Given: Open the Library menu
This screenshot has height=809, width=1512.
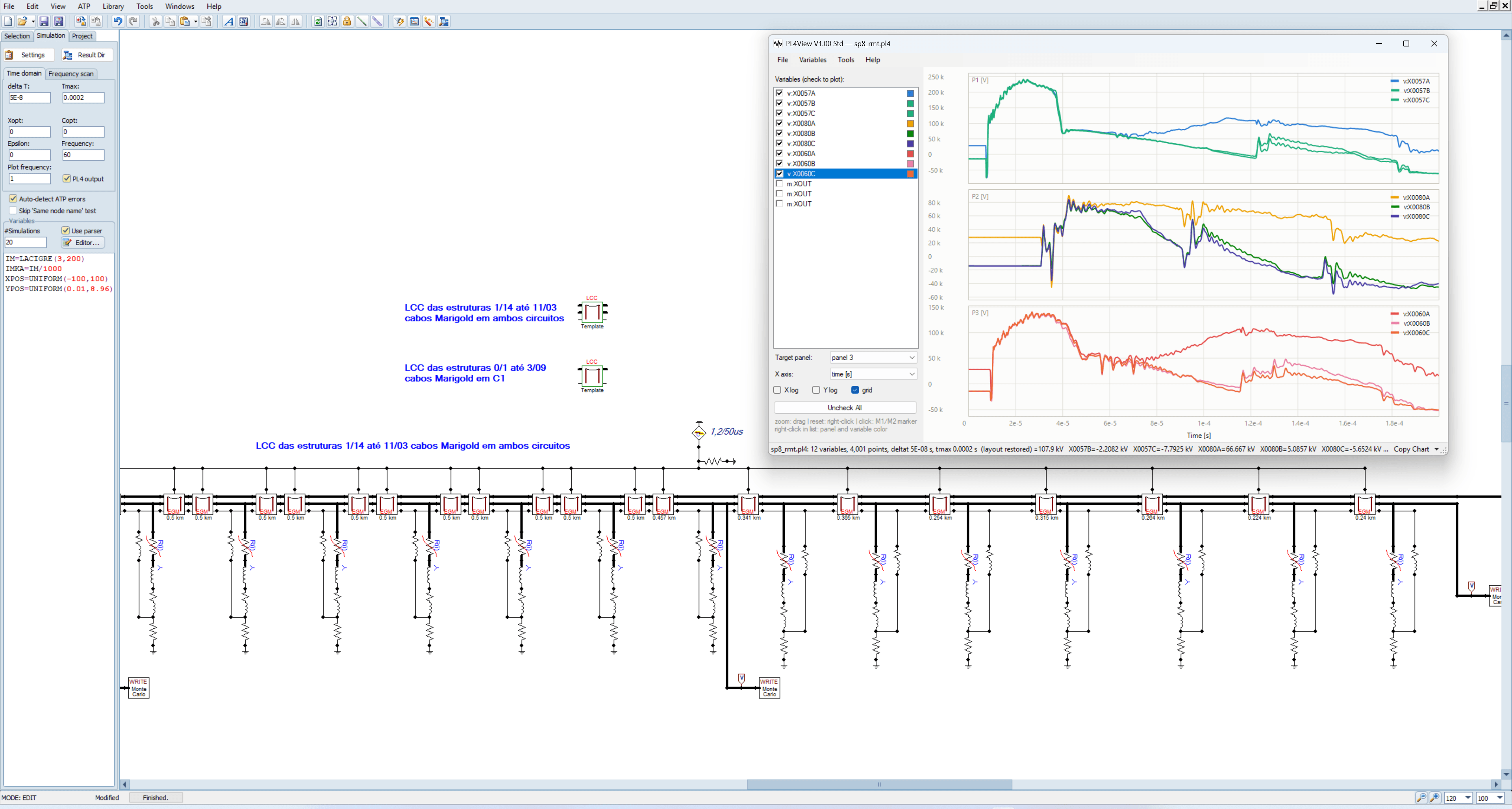Looking at the screenshot, I should pyautogui.click(x=113, y=6).
